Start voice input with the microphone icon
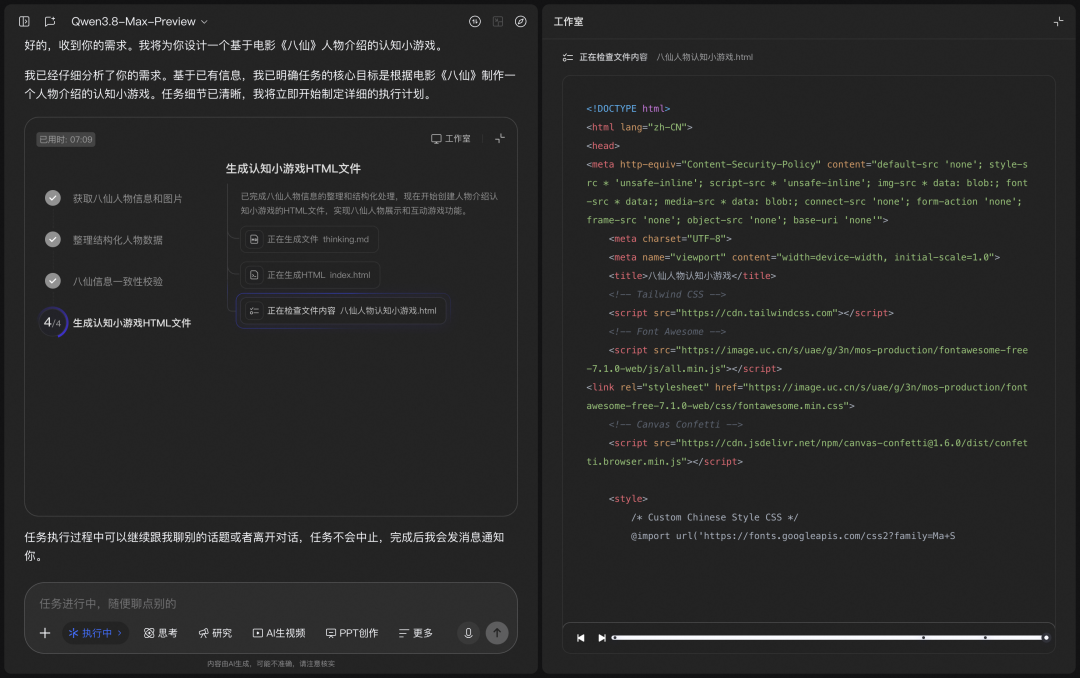 click(x=468, y=633)
